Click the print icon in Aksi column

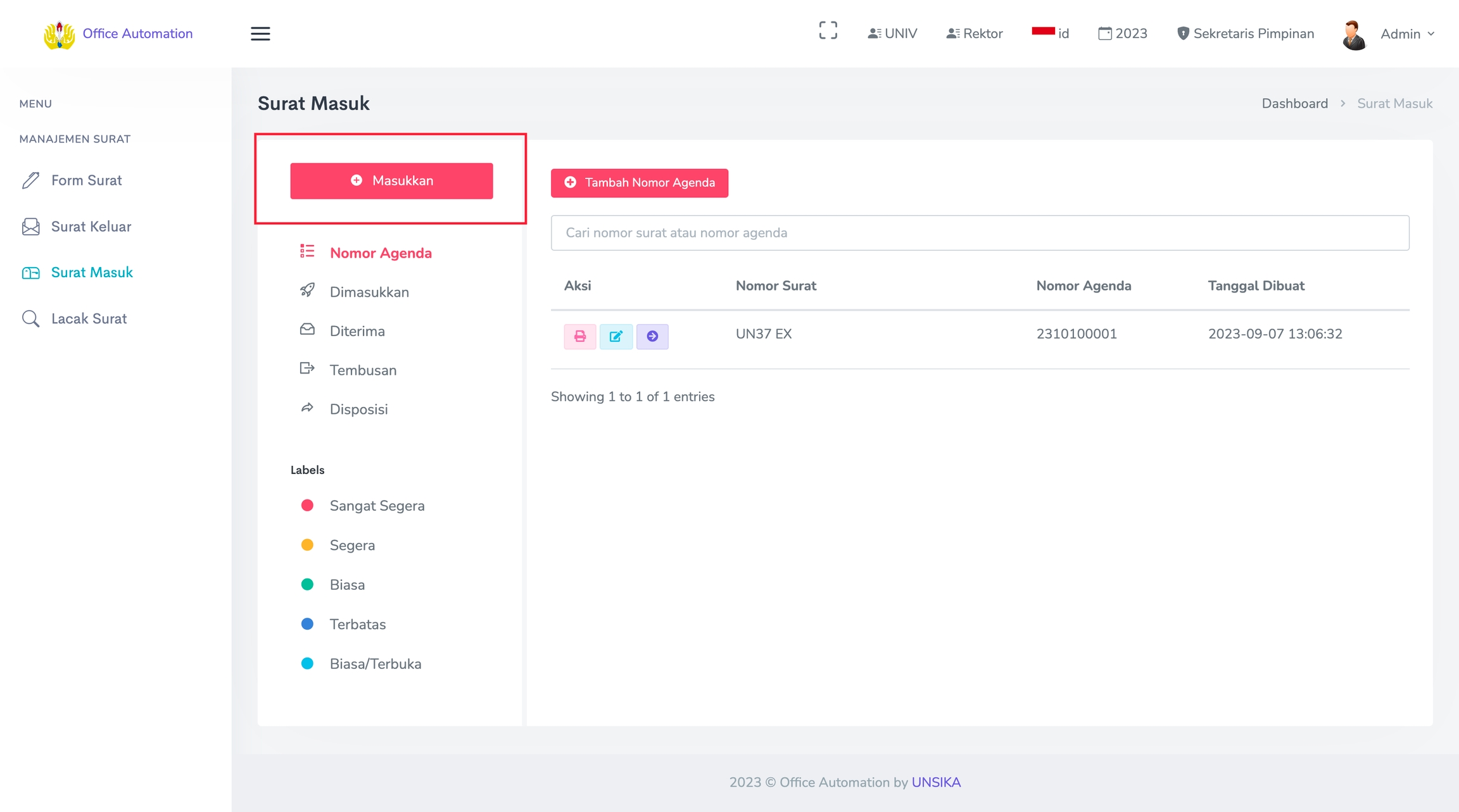pyautogui.click(x=579, y=336)
